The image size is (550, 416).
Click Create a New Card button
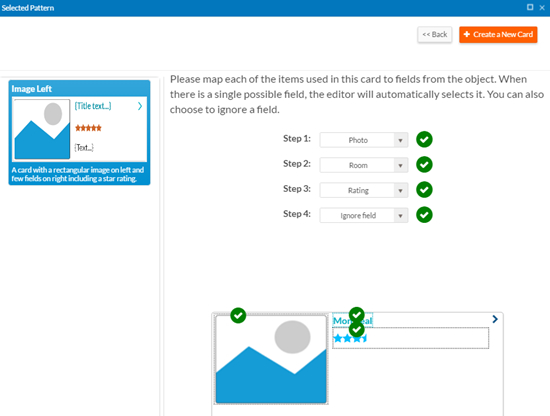[498, 35]
